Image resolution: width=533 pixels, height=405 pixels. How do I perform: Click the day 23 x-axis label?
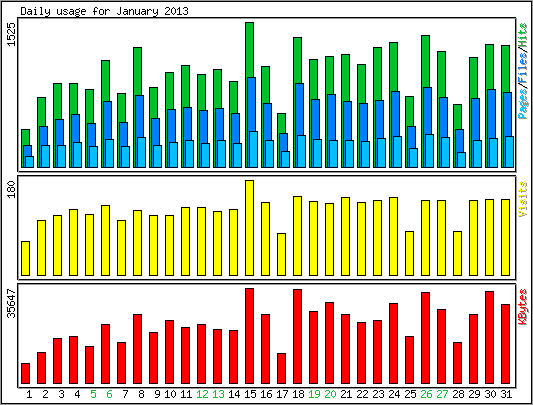pyautogui.click(x=378, y=394)
